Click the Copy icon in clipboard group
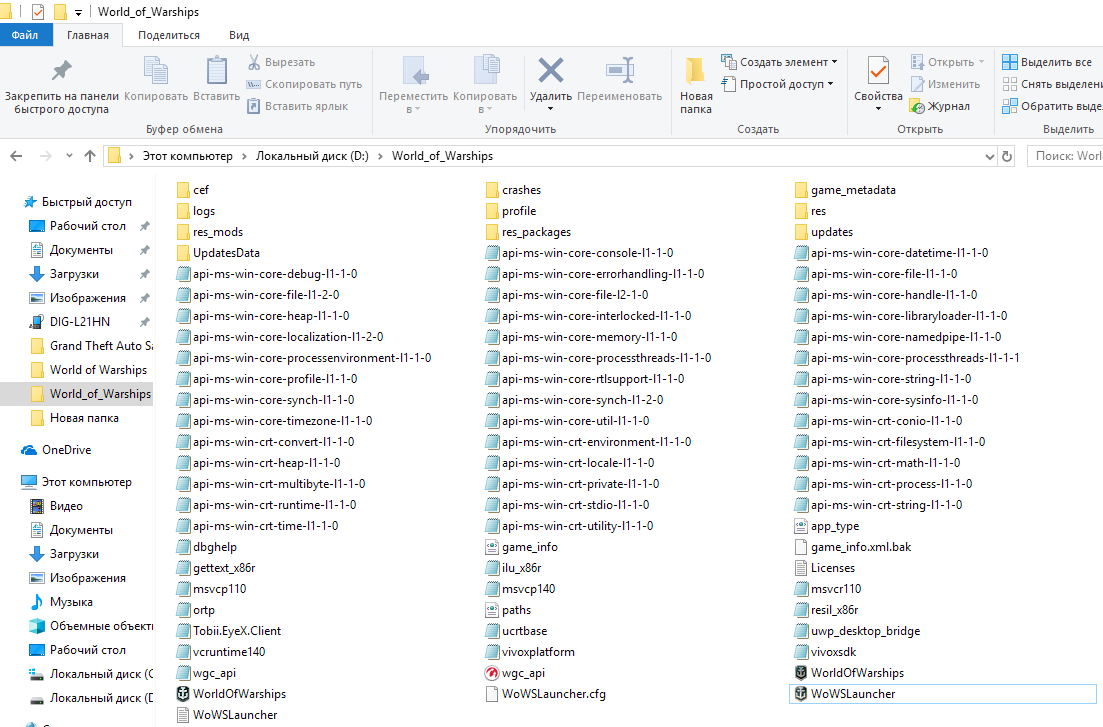1103x727 pixels. point(155,70)
